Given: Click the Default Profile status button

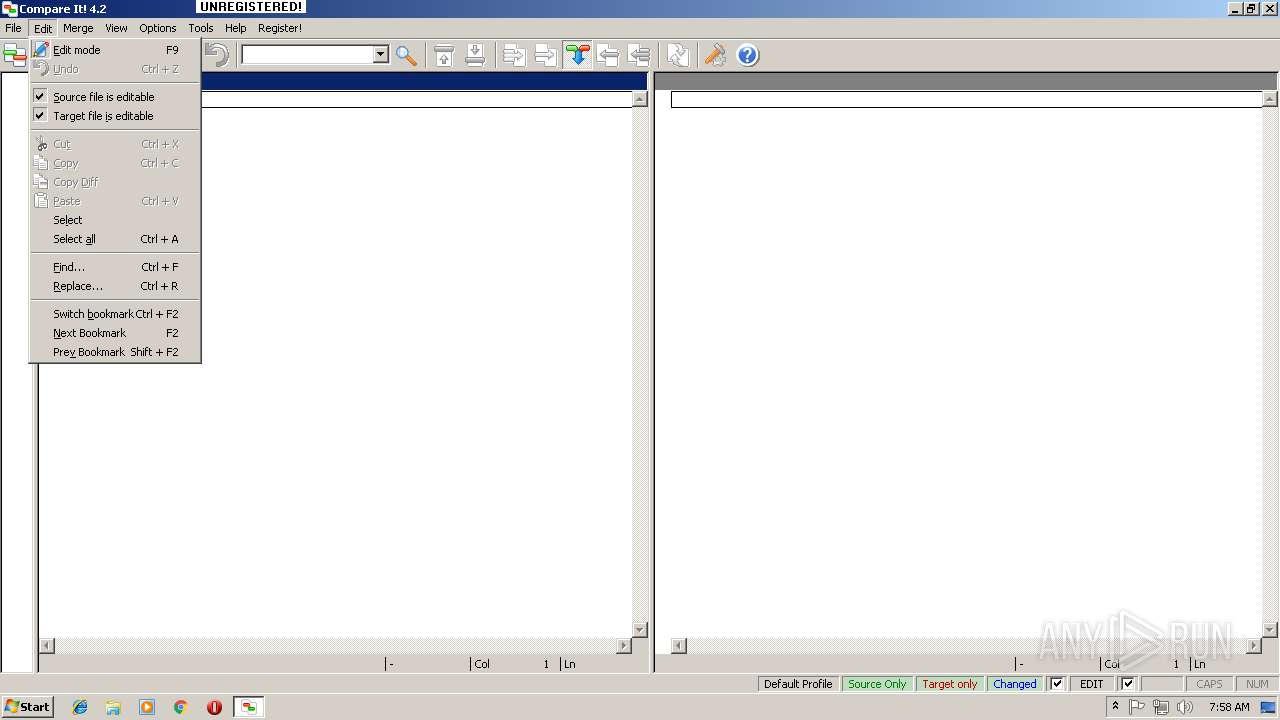Looking at the screenshot, I should (x=798, y=684).
